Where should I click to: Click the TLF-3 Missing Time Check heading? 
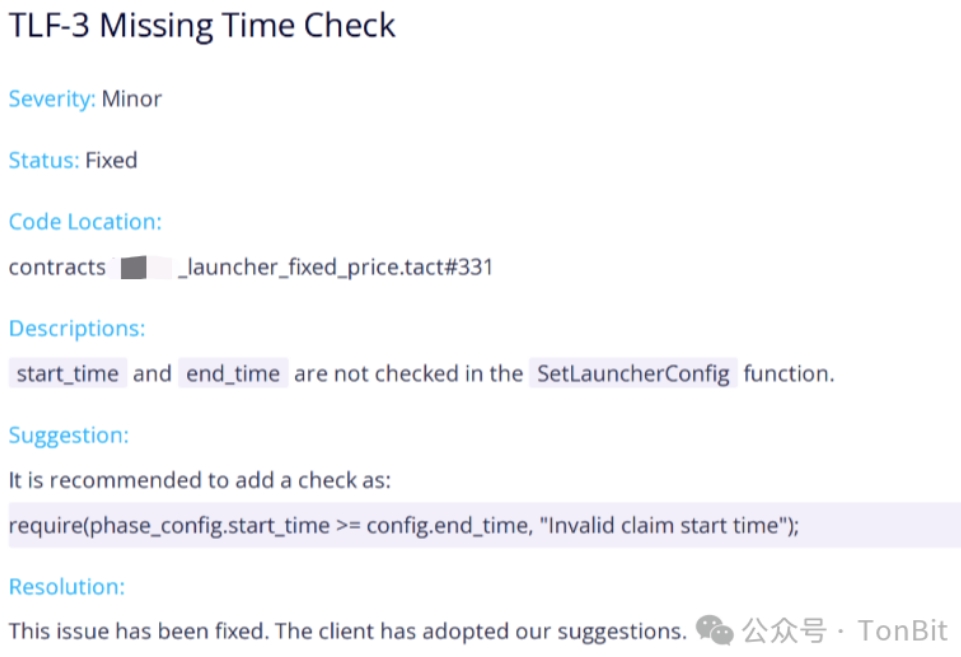(x=202, y=26)
